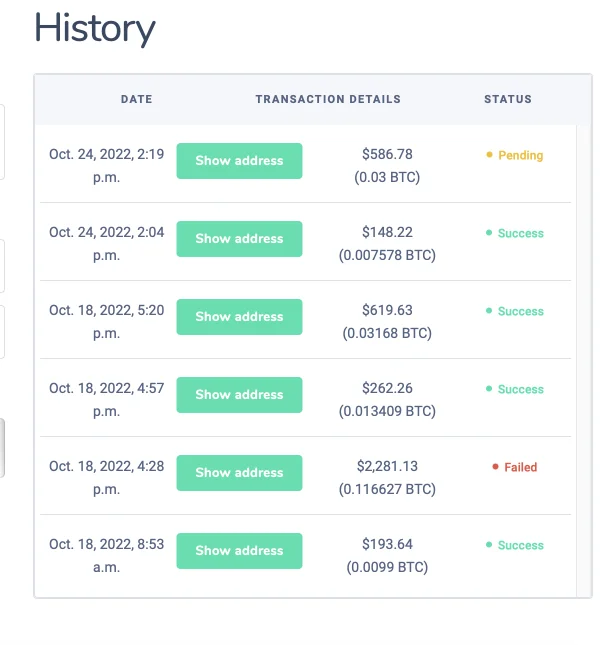Screen dimensions: 600x645
Task: Click green Success dot for $193.64 transaction
Action: coord(489,545)
